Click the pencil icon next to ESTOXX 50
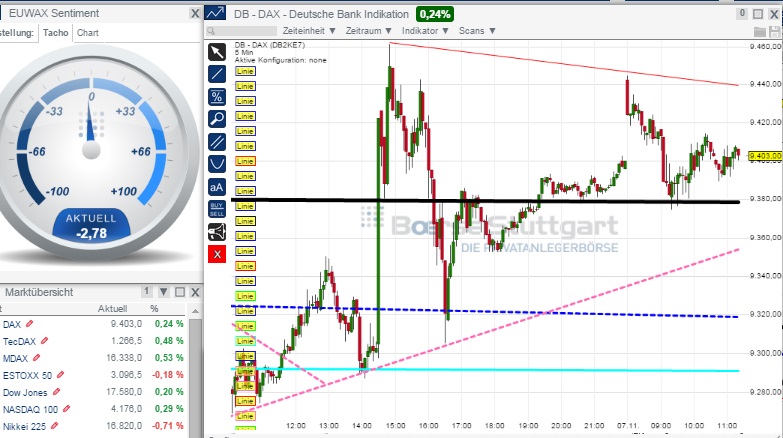Screen dimensions: 783x438 pos(60,375)
